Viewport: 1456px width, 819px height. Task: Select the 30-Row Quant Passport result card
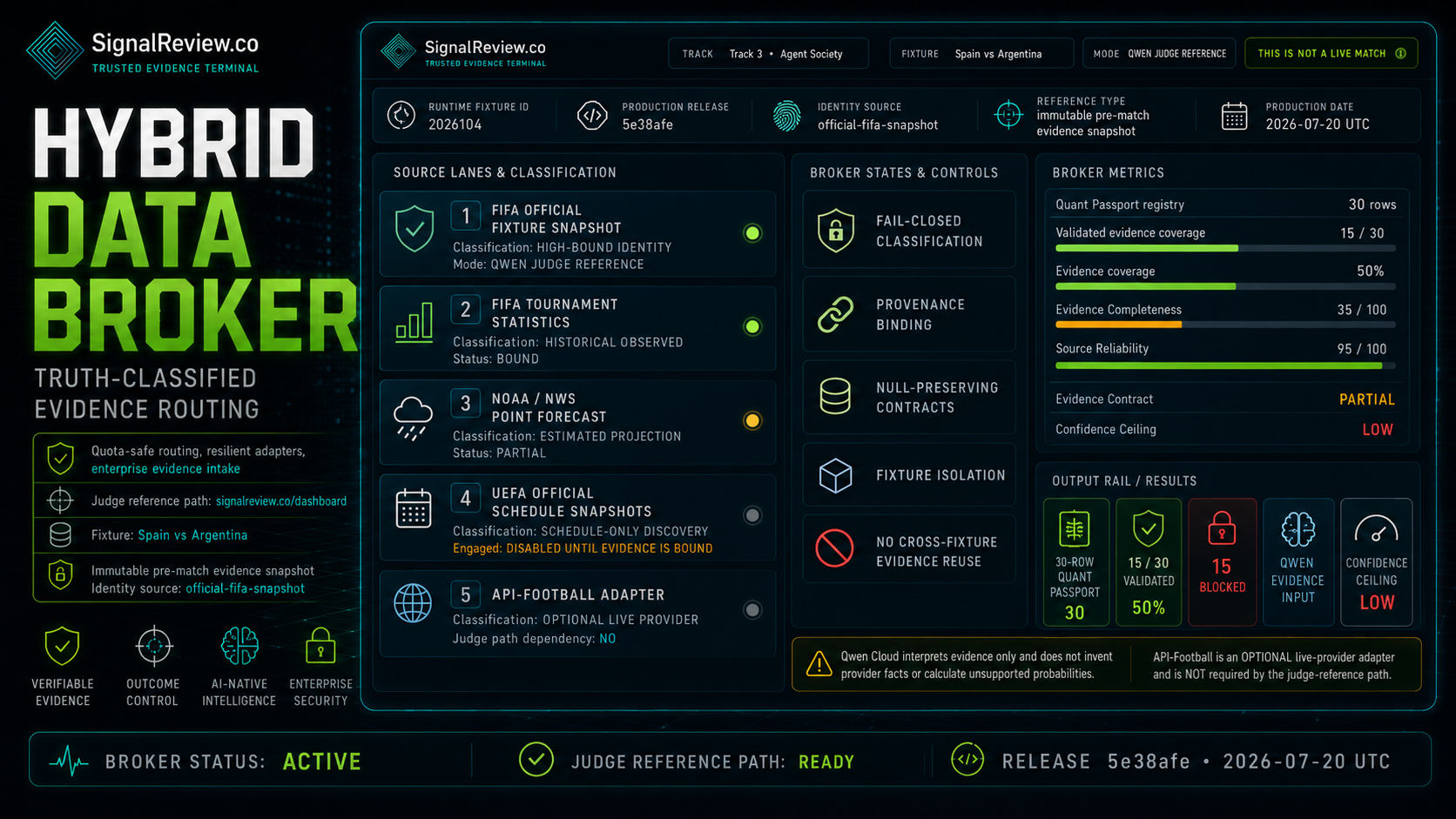1075,562
